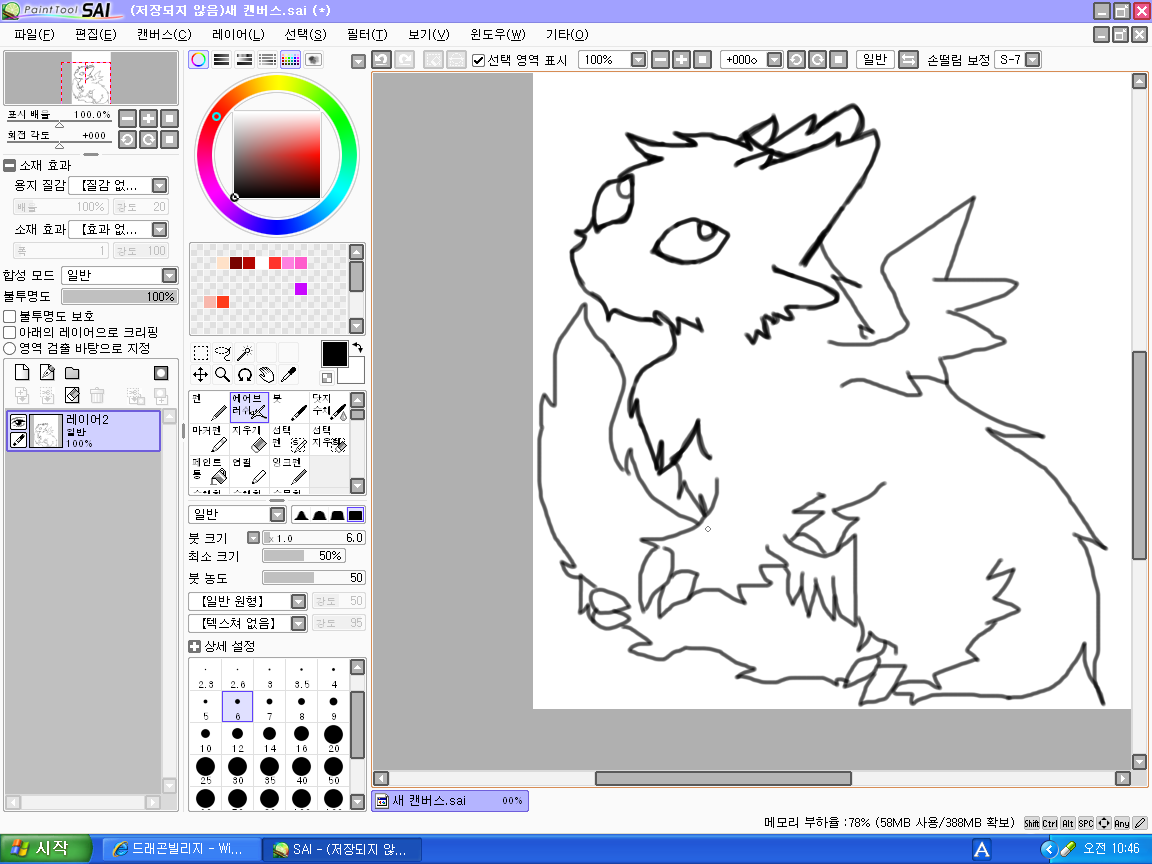The image size is (1152, 864).
Task: Choose the eyedropper color picker tool
Action: (289, 375)
